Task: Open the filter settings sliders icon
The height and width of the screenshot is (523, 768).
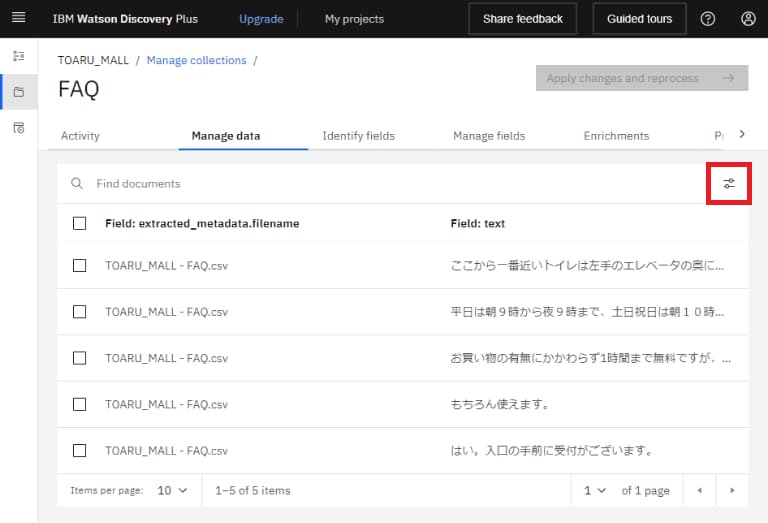Action: tap(729, 183)
